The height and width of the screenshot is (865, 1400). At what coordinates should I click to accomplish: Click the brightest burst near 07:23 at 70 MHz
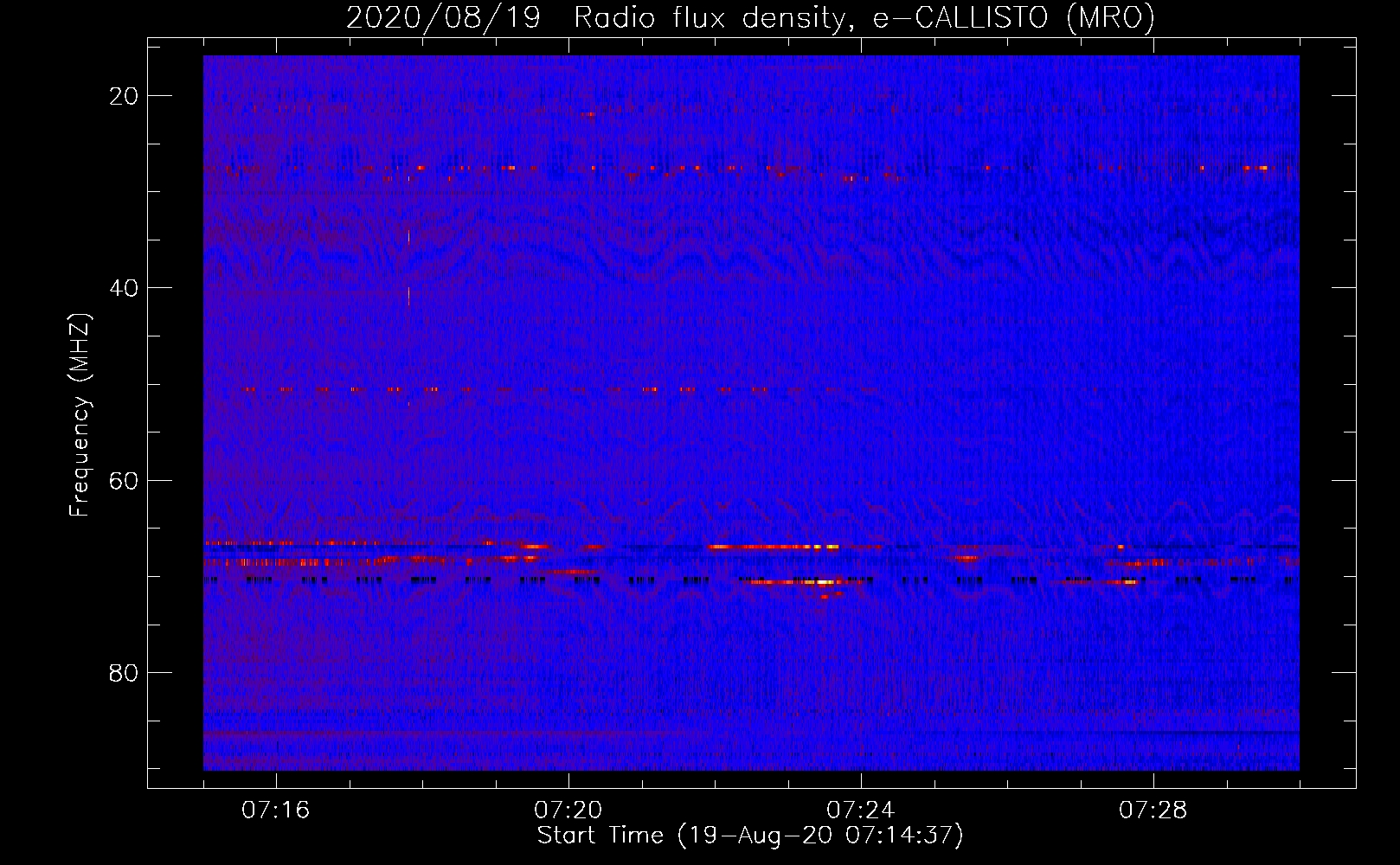click(x=824, y=582)
